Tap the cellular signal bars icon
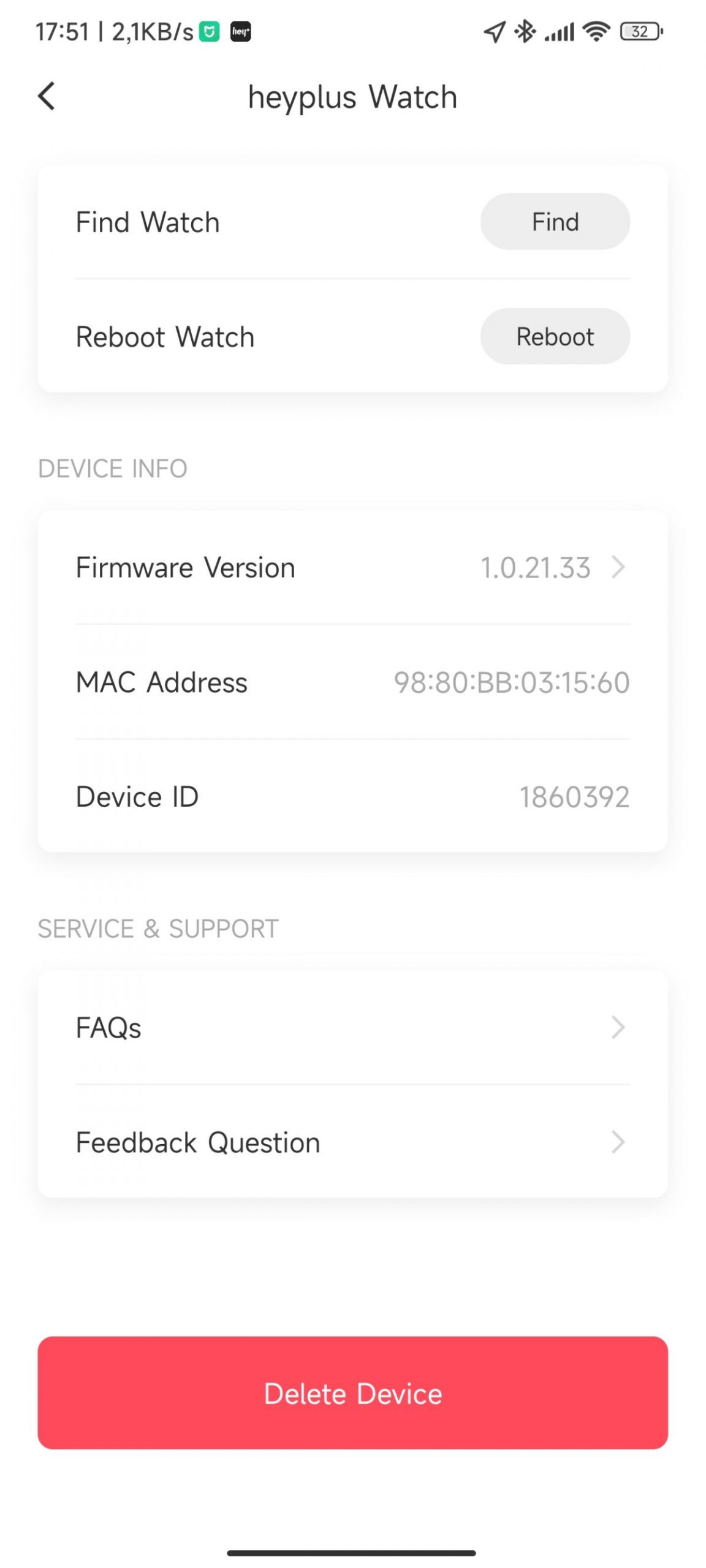The image size is (706, 1568). tap(560, 31)
